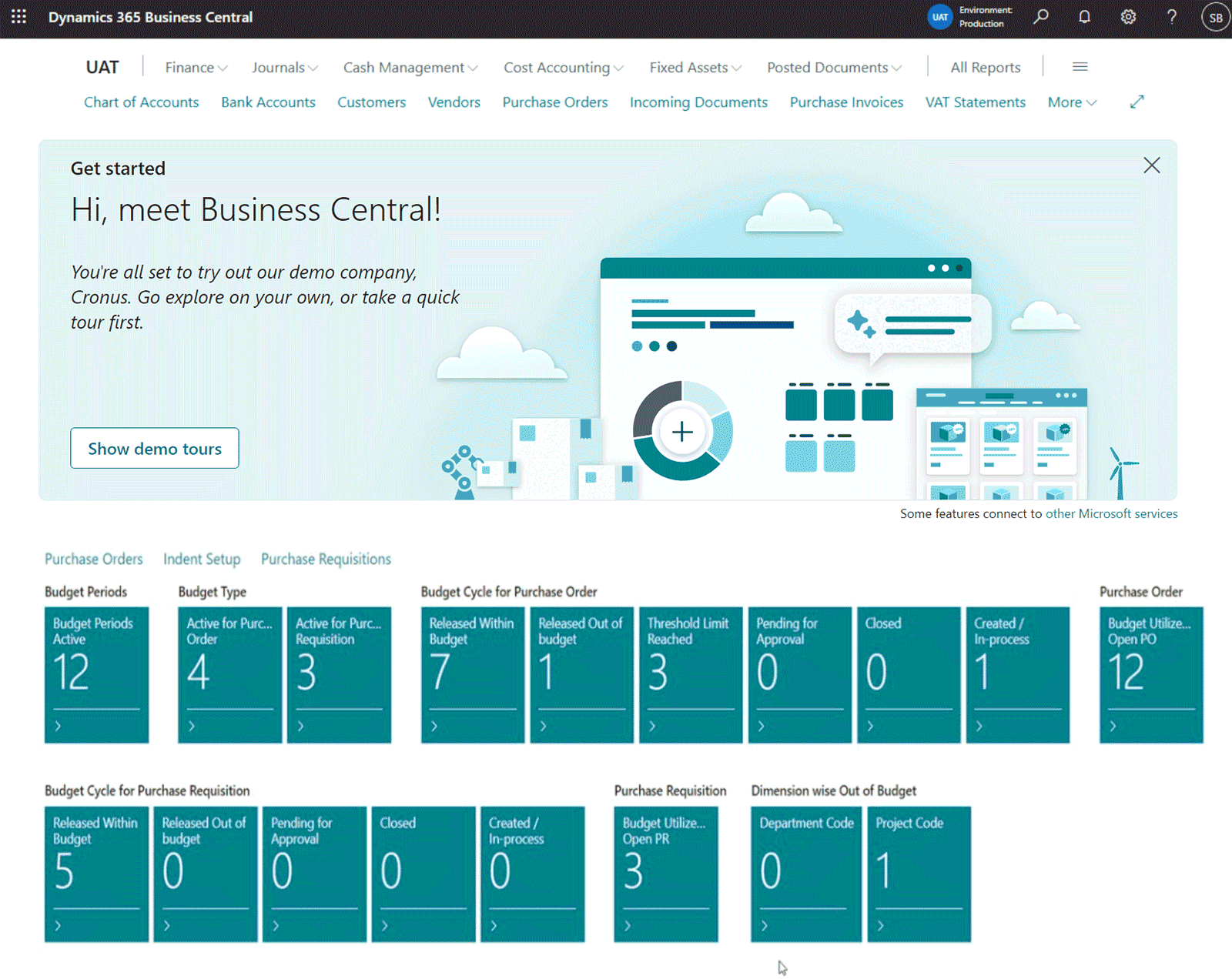Click the Show demo tours button

coord(154,448)
